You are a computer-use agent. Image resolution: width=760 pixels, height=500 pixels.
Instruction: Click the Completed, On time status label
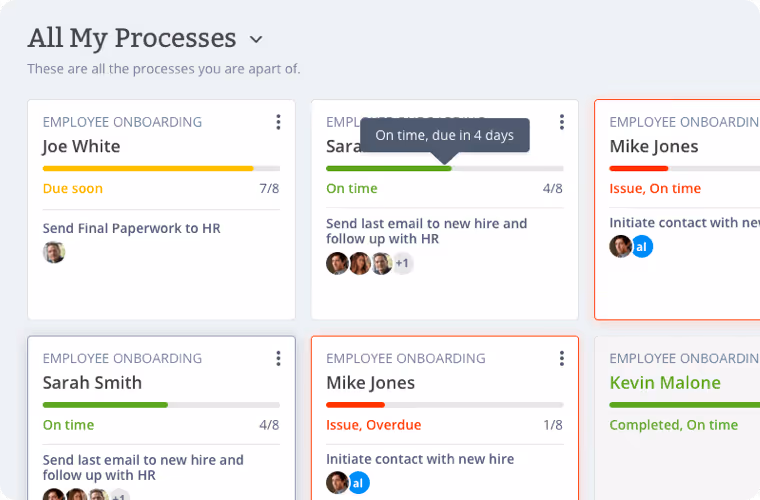674,425
